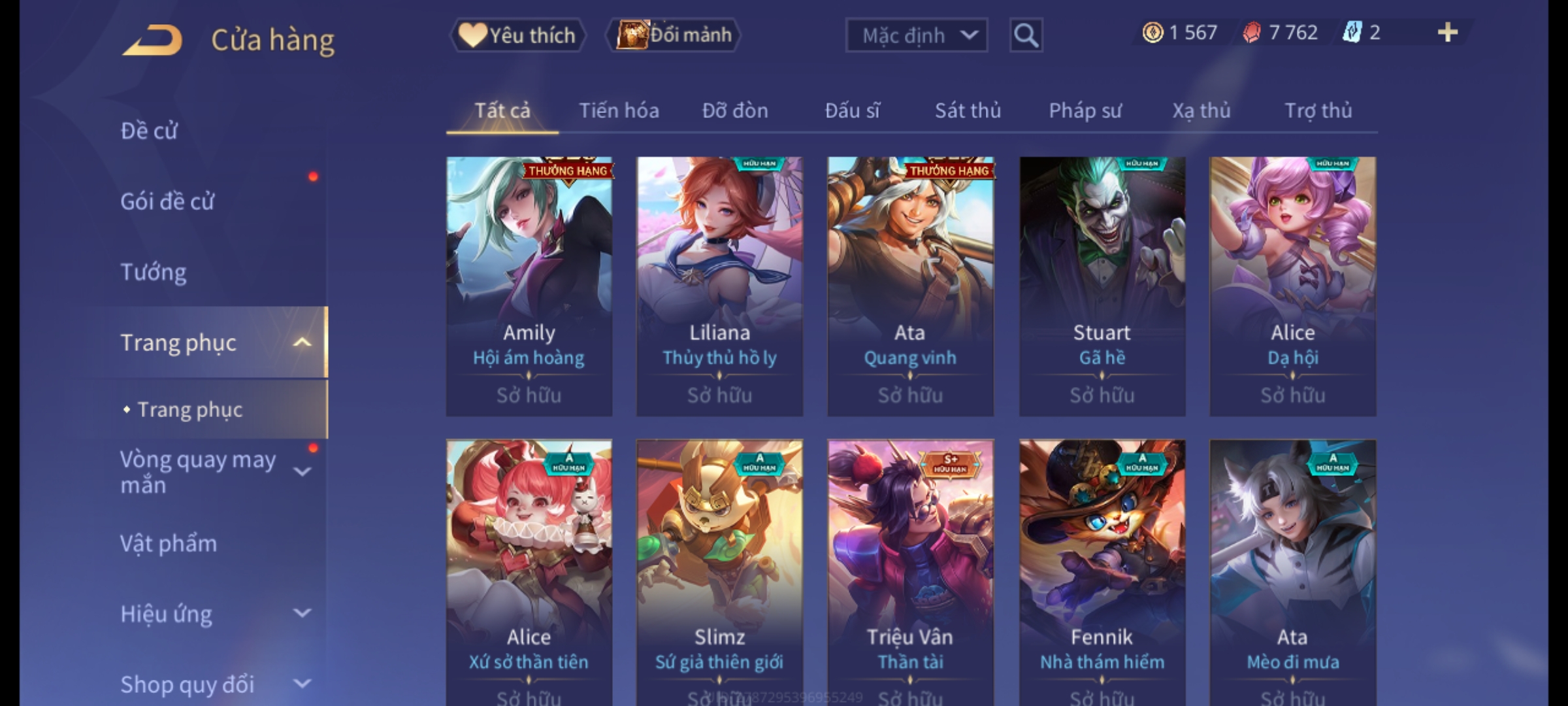This screenshot has height=706, width=1568.
Task: Collapse the Trang phục sidebar section
Action: click(x=302, y=343)
